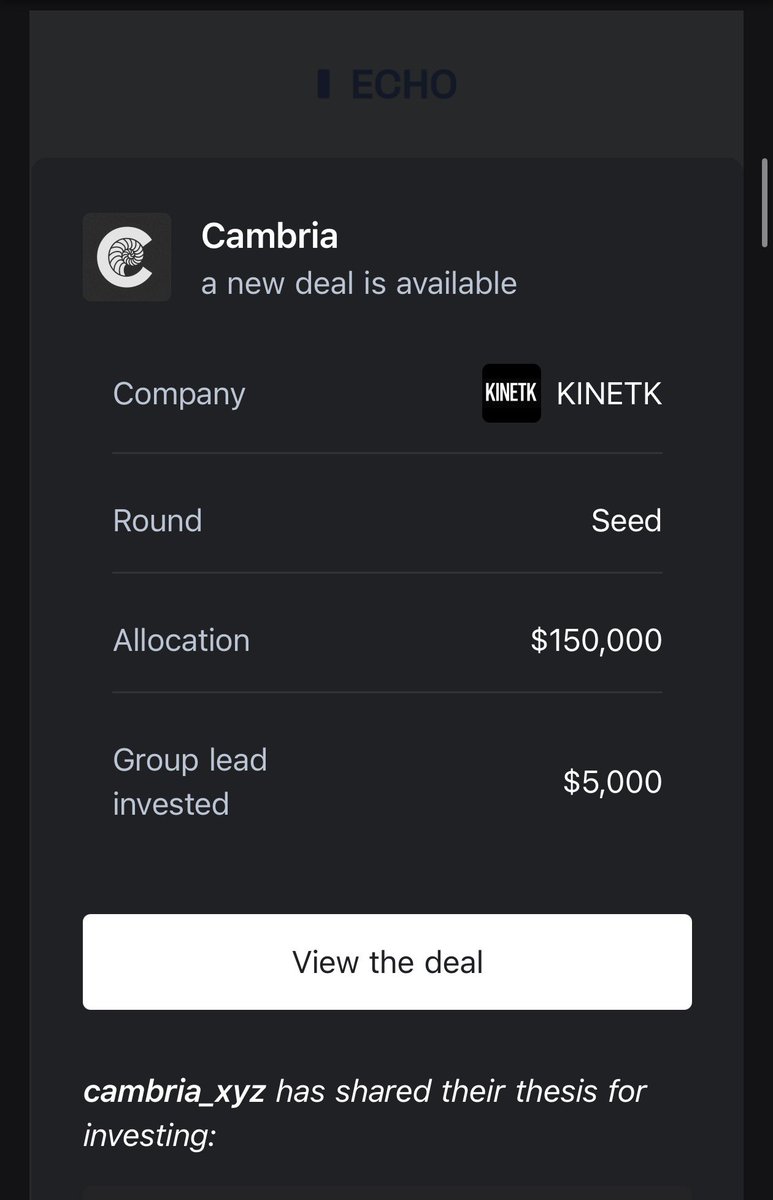Open the cambria_xyz profile link

(x=174, y=1090)
